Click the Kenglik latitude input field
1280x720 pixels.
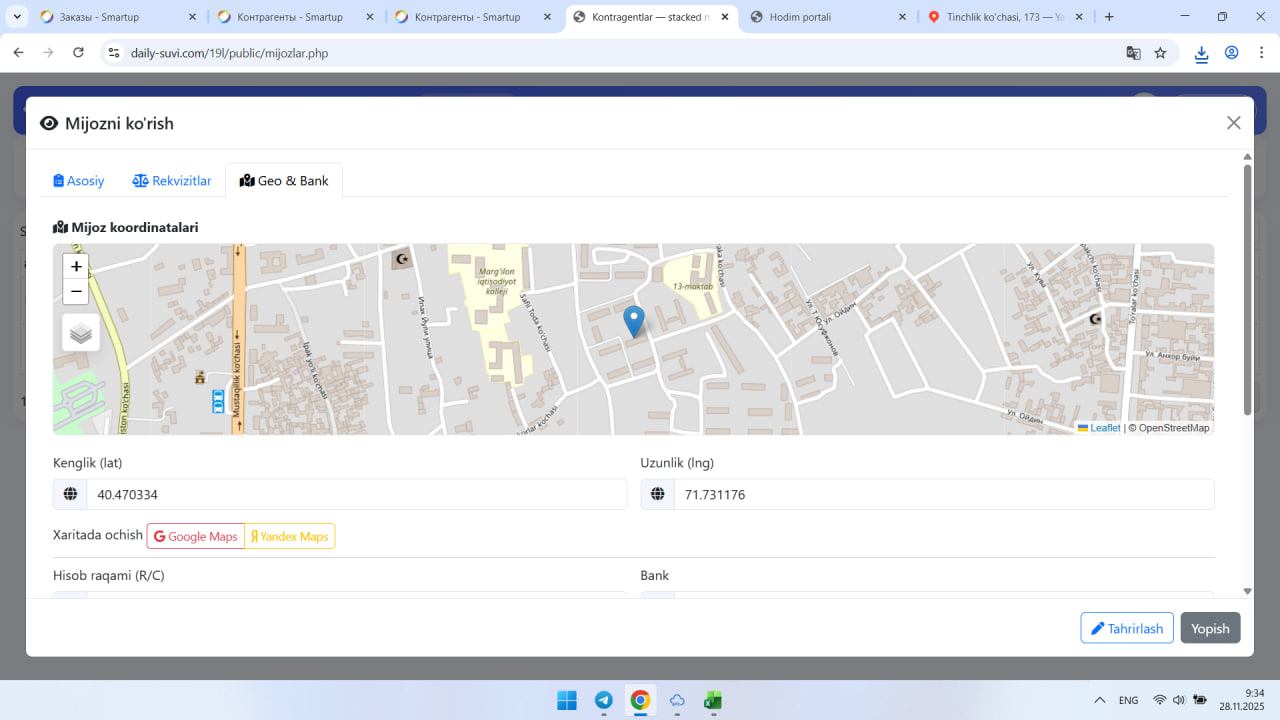point(356,494)
